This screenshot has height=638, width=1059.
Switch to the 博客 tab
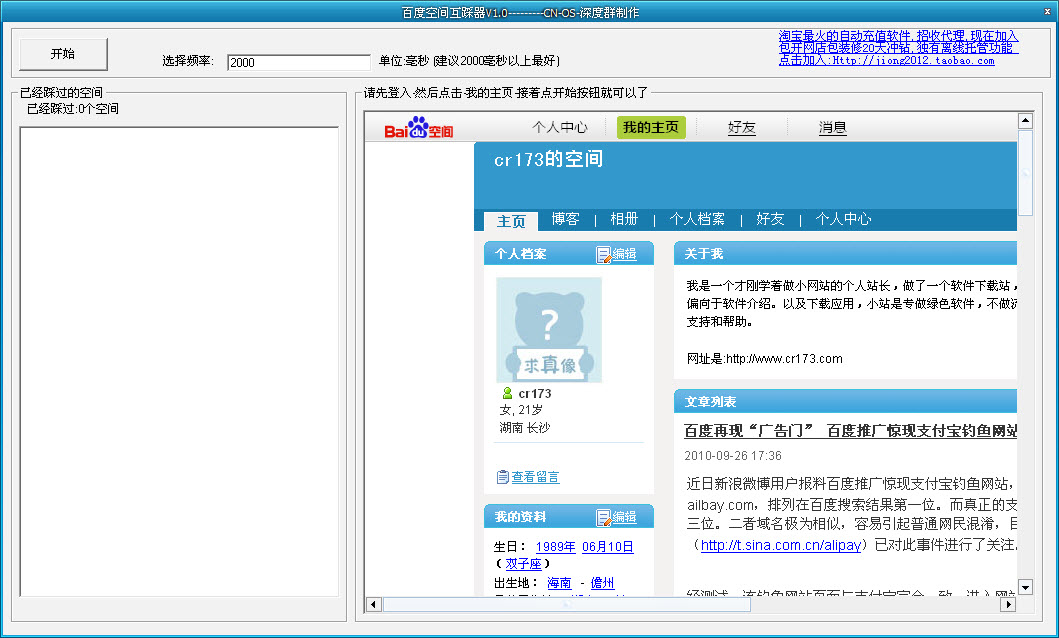(x=565, y=218)
